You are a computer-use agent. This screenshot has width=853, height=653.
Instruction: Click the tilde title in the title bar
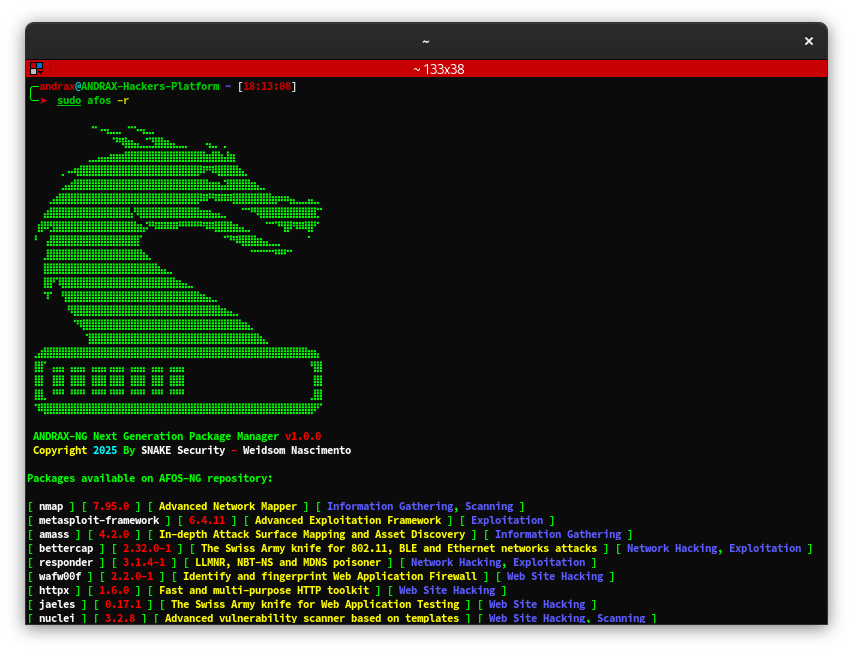tap(425, 41)
